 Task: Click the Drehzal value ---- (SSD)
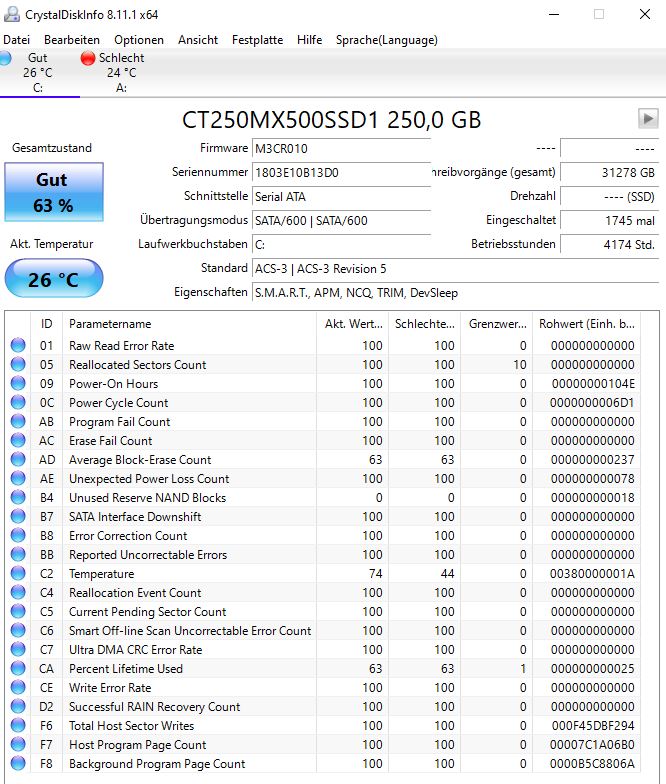tap(610, 196)
